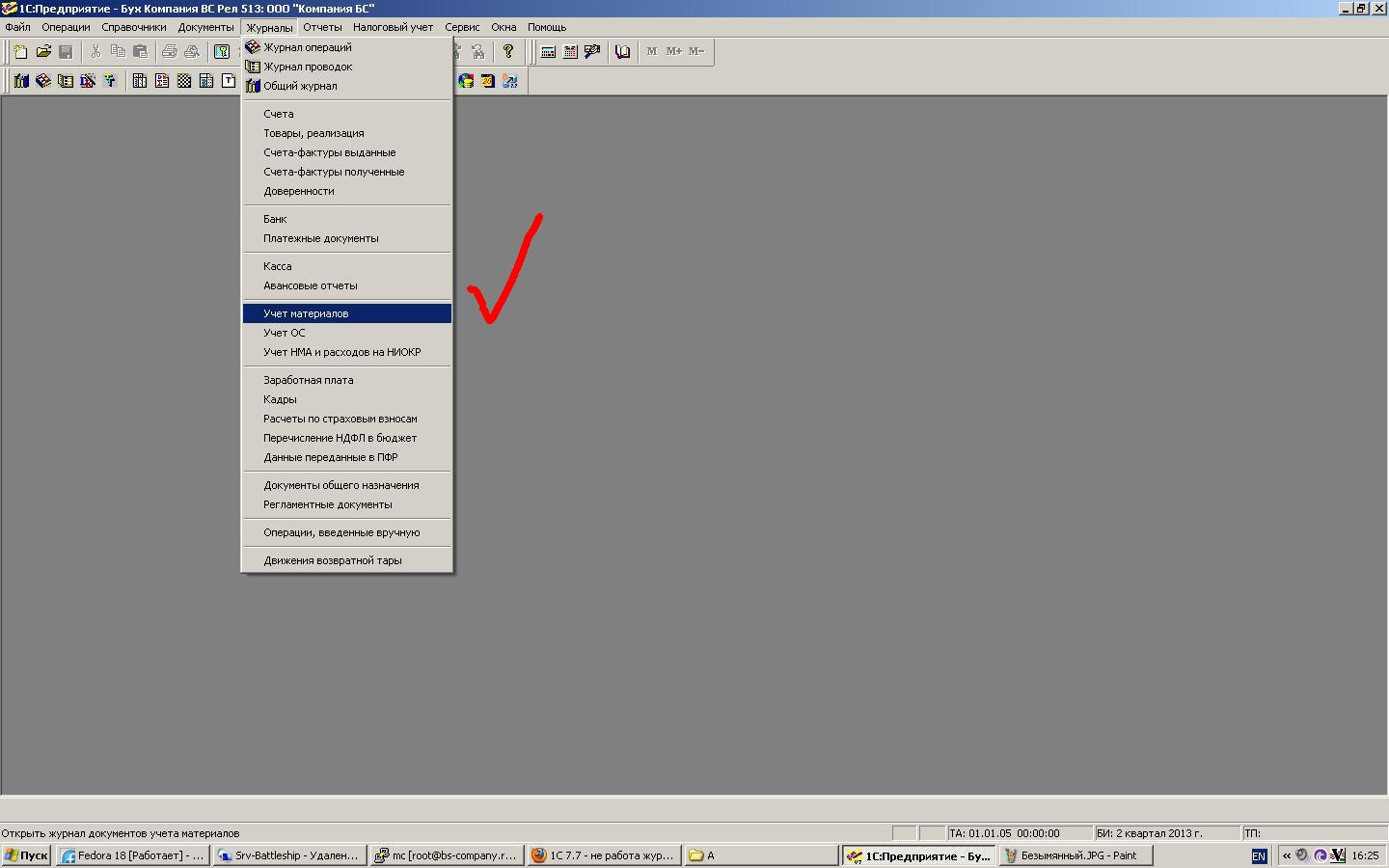Select Товары, реализация menu item
The width and height of the screenshot is (1389, 868).
click(347, 133)
